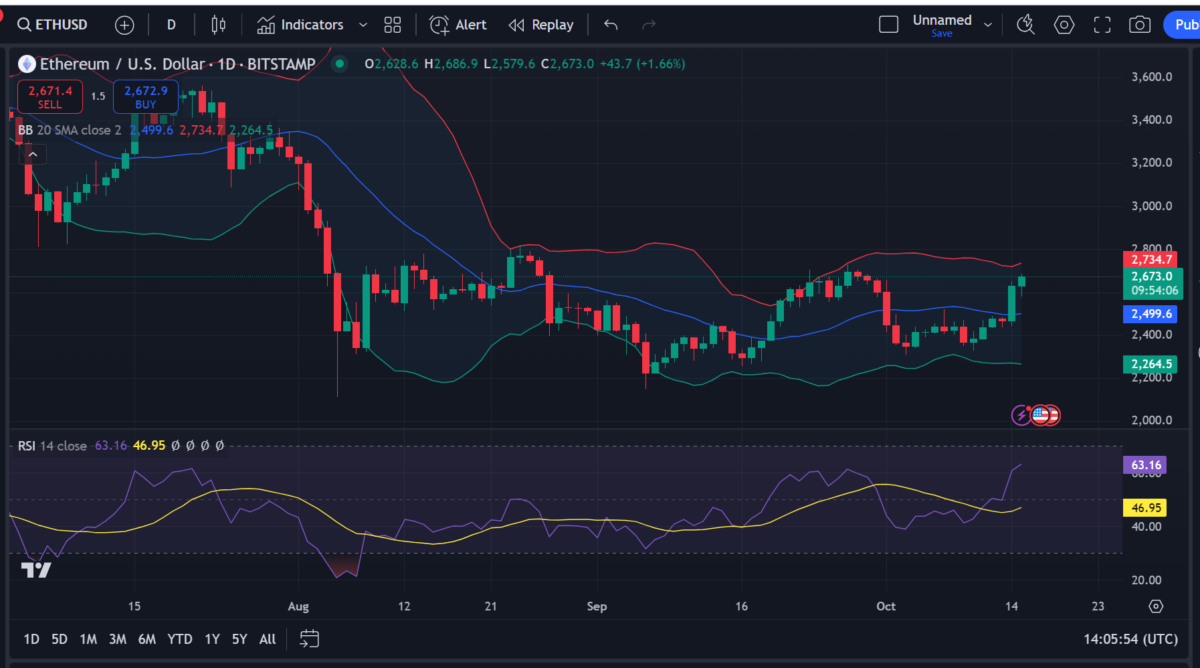
Task: Switch to the YTD date range
Action: pyautogui.click(x=180, y=638)
